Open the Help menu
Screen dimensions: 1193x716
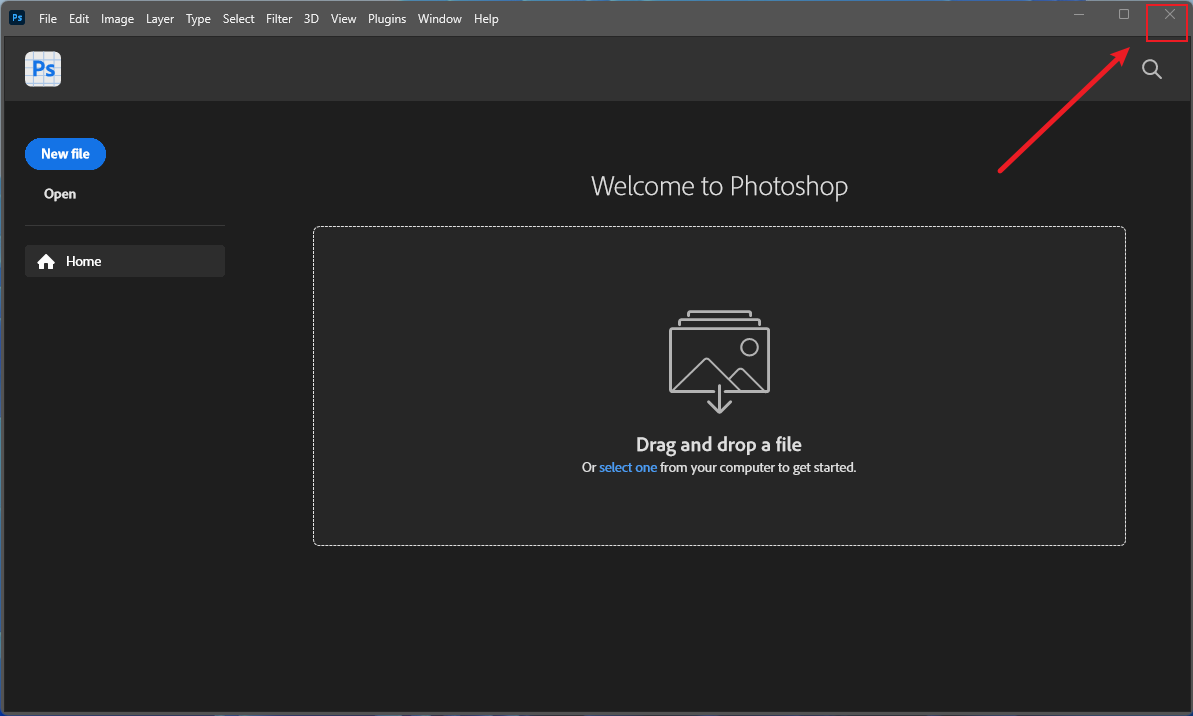pos(486,19)
